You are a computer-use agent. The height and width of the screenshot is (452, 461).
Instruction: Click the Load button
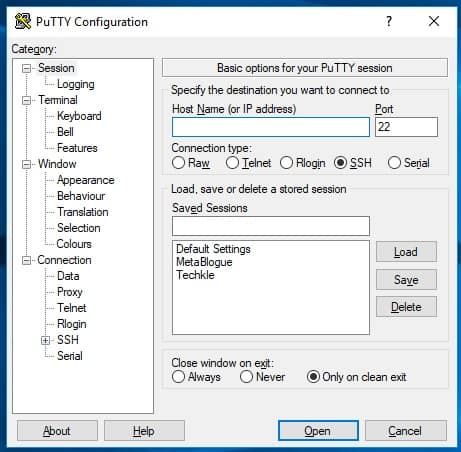[x=406, y=252]
